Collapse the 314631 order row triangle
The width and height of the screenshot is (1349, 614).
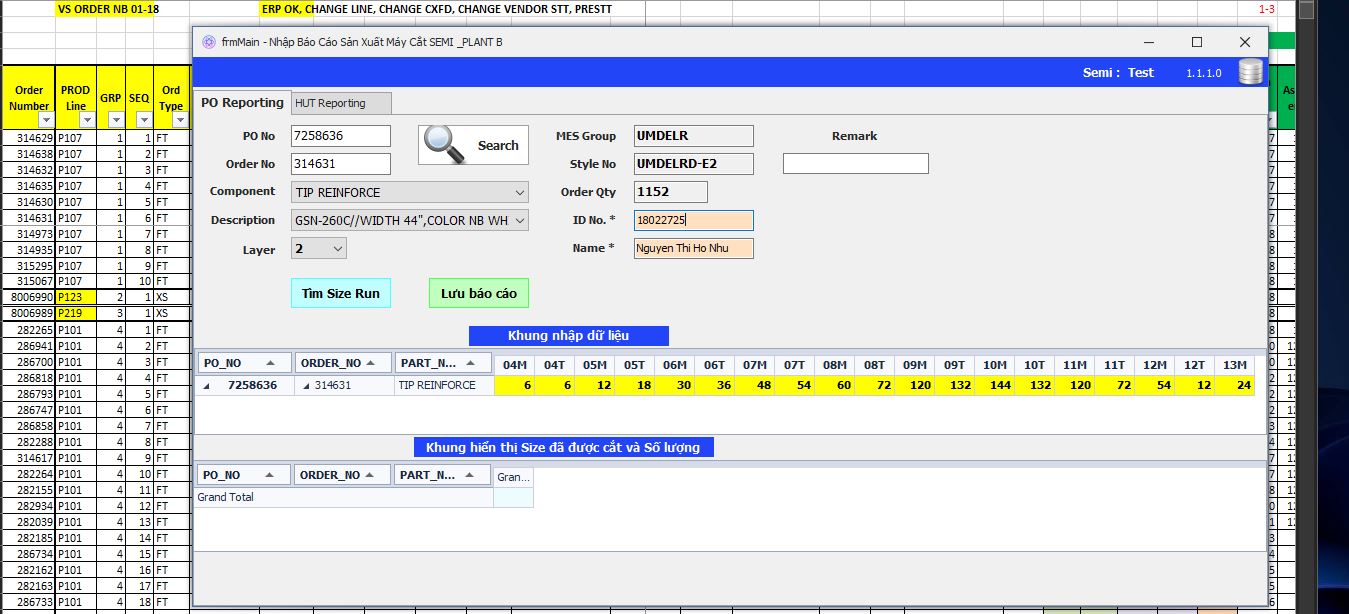pyautogui.click(x=306, y=386)
